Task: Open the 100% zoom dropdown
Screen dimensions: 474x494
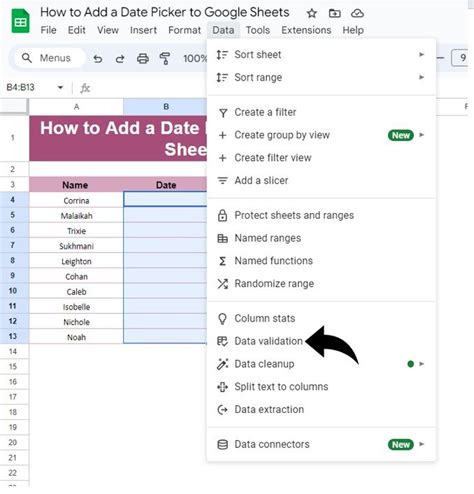Action: (x=195, y=59)
